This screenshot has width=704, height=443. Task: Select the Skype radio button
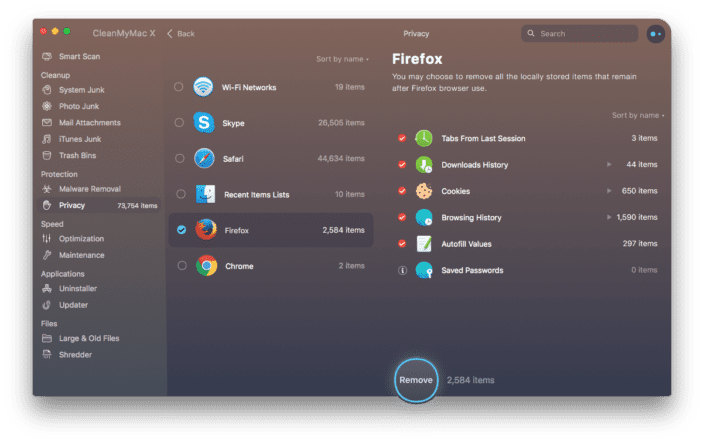(179, 123)
